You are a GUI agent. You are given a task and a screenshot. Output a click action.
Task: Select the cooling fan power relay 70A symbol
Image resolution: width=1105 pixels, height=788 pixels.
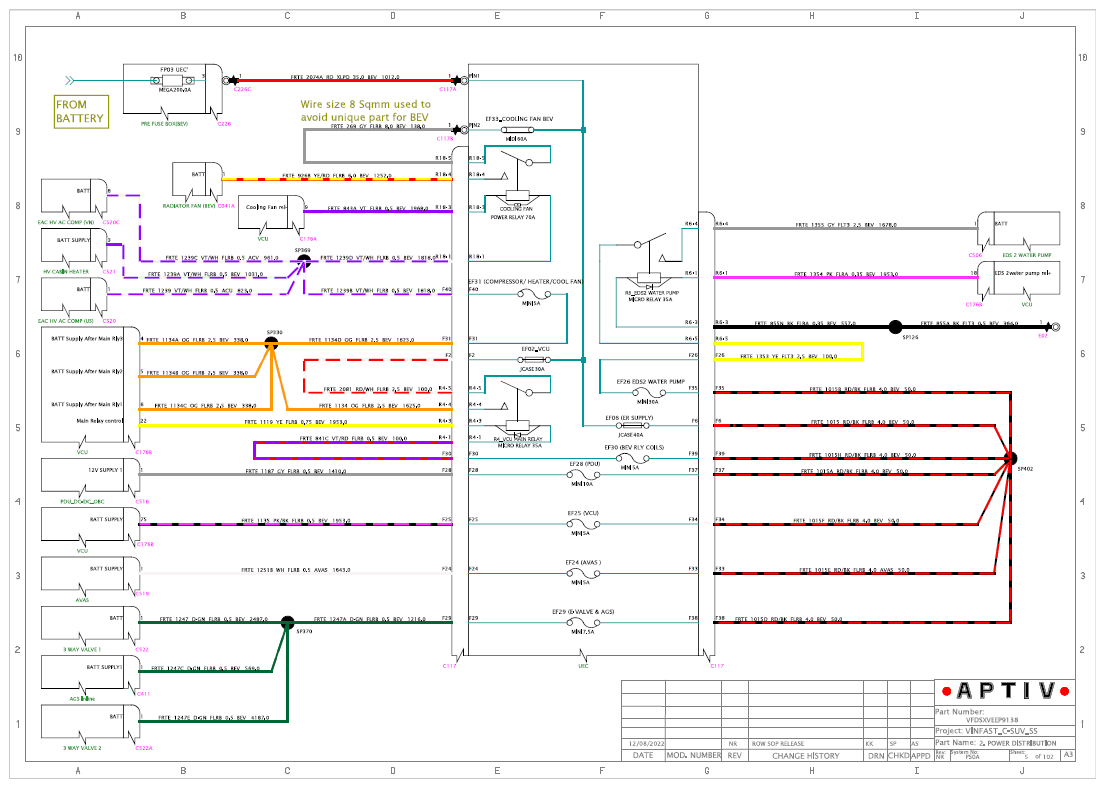pyautogui.click(x=517, y=195)
